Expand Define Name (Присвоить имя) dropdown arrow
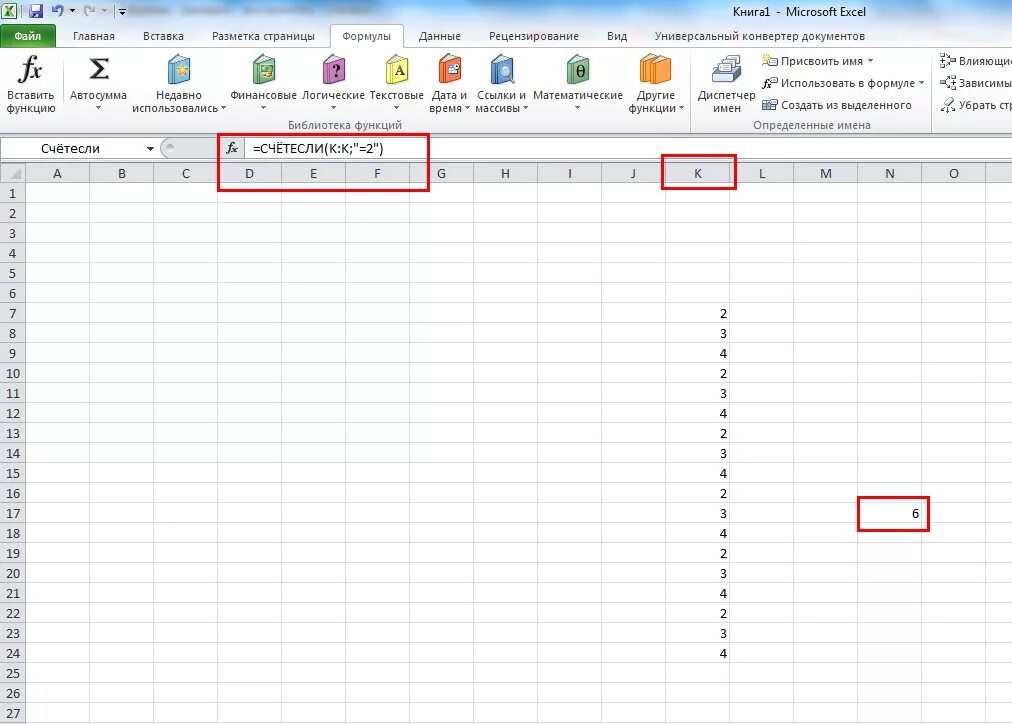The height and width of the screenshot is (724, 1012). click(x=871, y=61)
